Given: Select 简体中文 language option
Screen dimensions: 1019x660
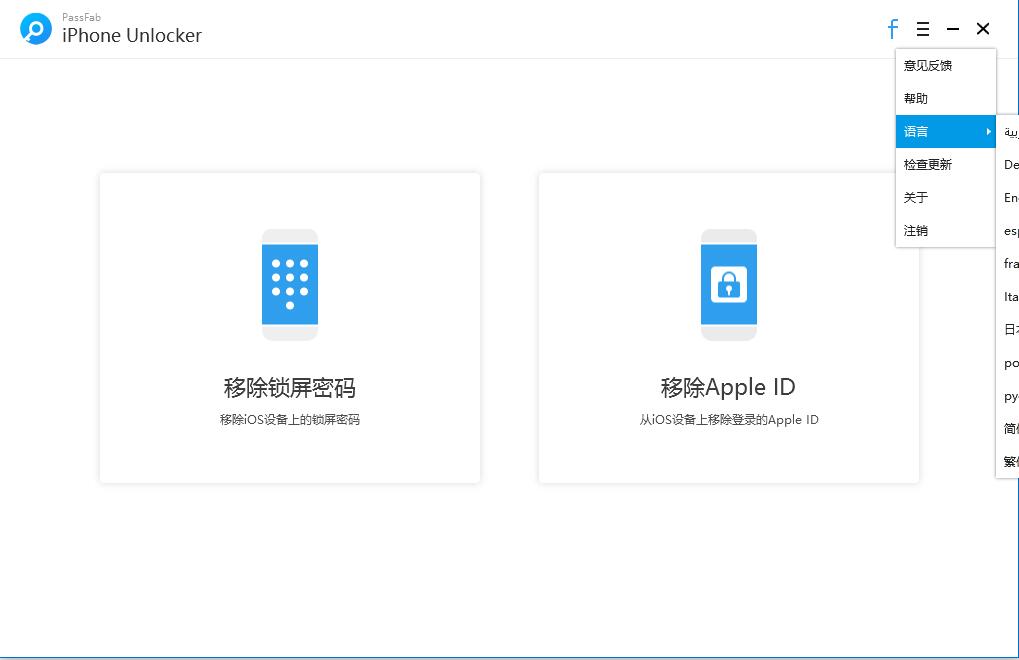Looking at the screenshot, I should (x=1008, y=429).
